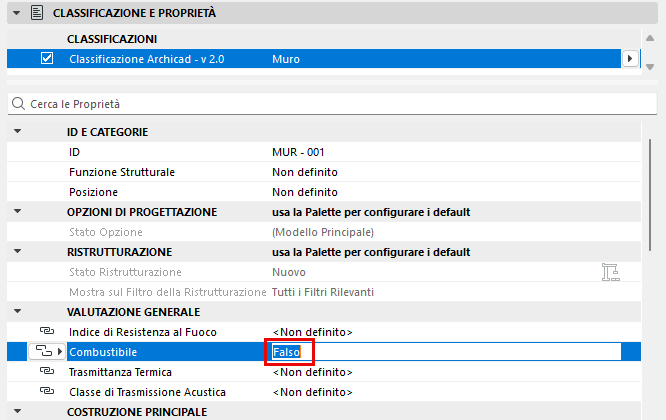This screenshot has height=420, width=666.
Task: Open the arrow dropdown beside the Combustibile link icon
Action: coord(60,352)
